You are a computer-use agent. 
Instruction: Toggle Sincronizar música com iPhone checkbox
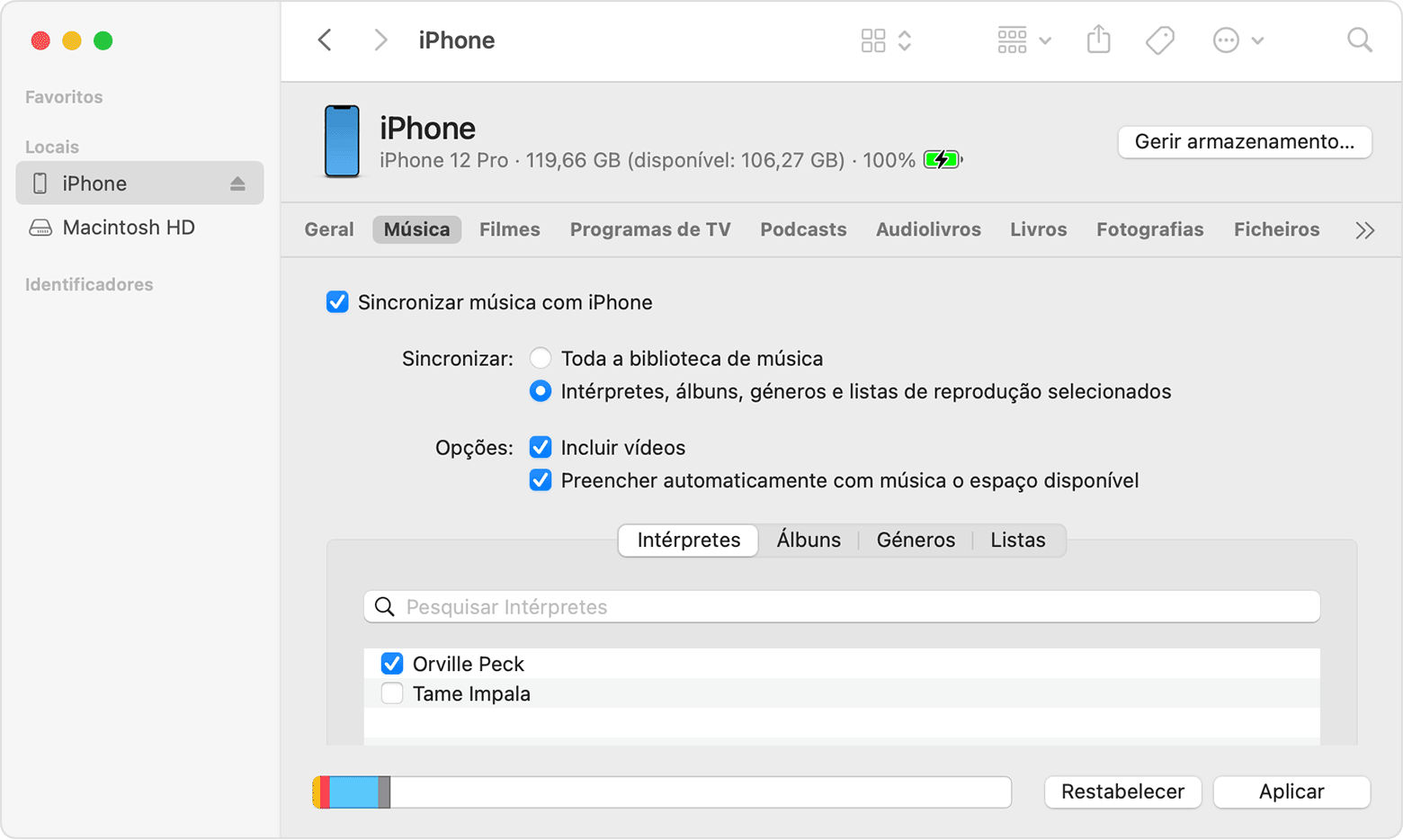pyautogui.click(x=337, y=302)
